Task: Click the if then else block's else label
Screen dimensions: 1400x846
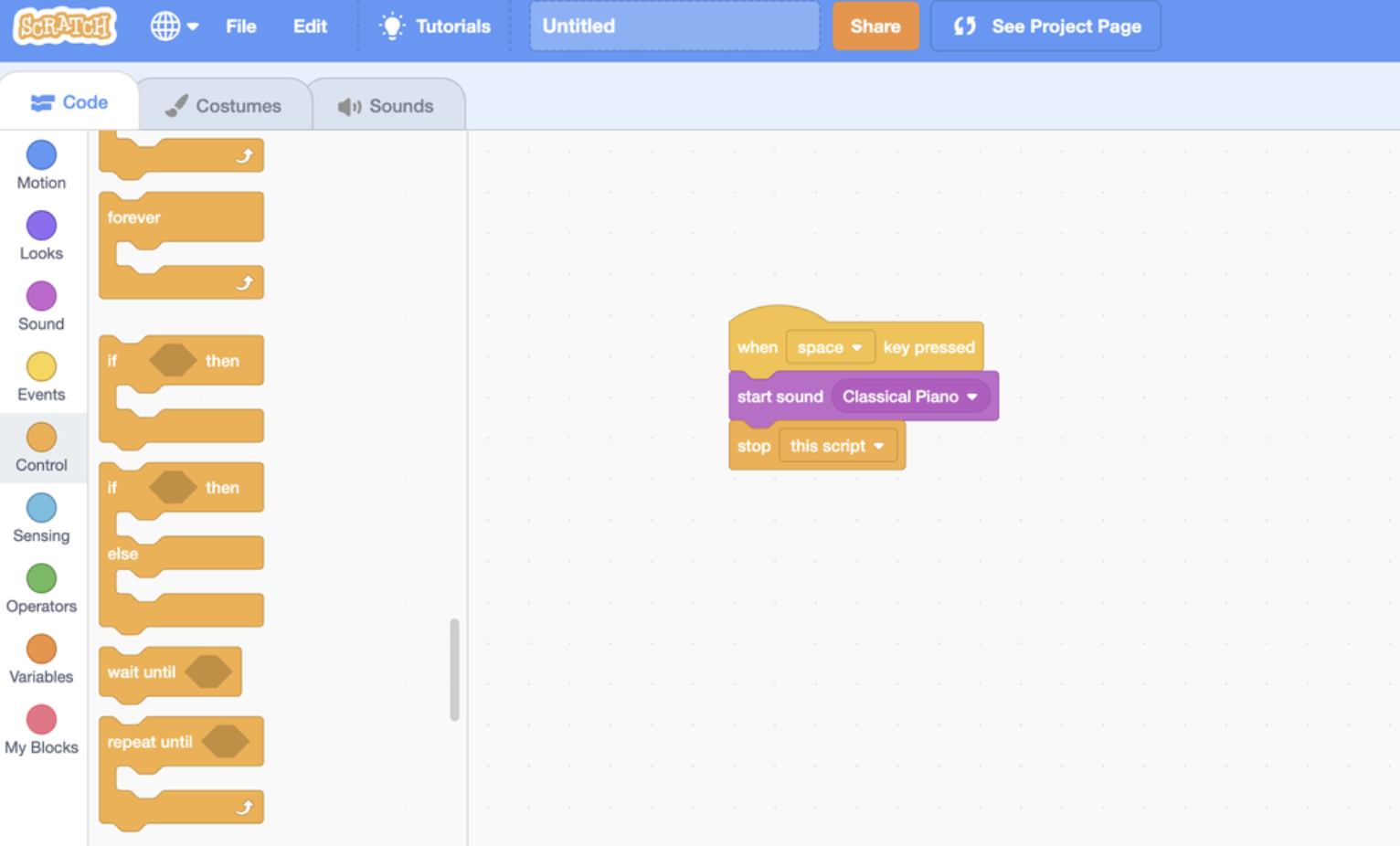Action: coord(122,554)
